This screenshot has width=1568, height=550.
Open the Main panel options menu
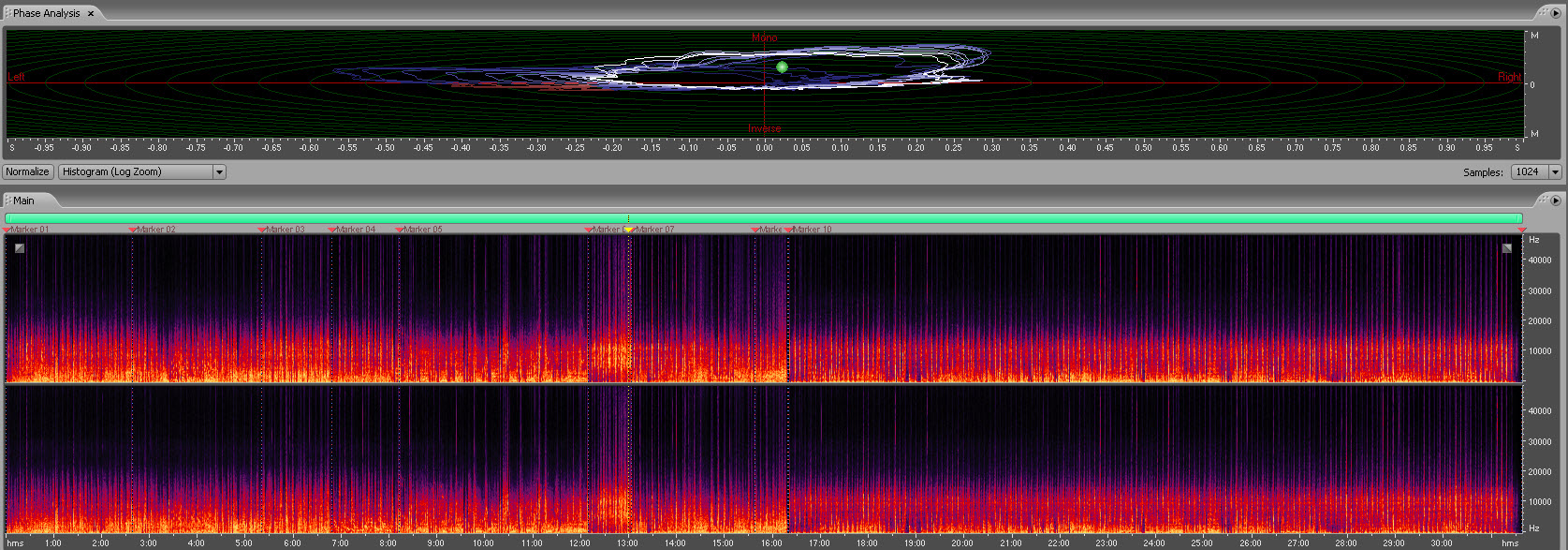click(1556, 201)
